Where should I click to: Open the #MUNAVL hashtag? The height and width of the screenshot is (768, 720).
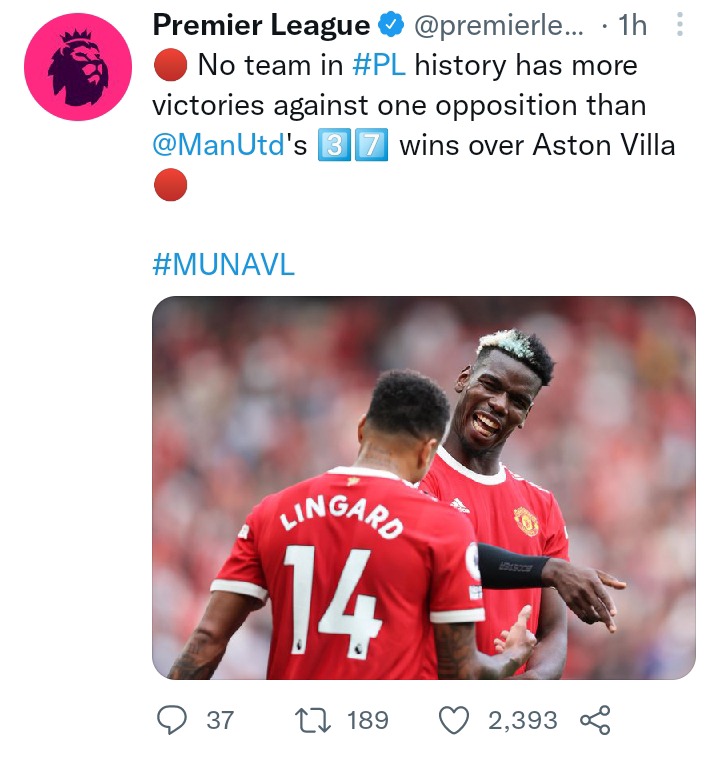[224, 265]
